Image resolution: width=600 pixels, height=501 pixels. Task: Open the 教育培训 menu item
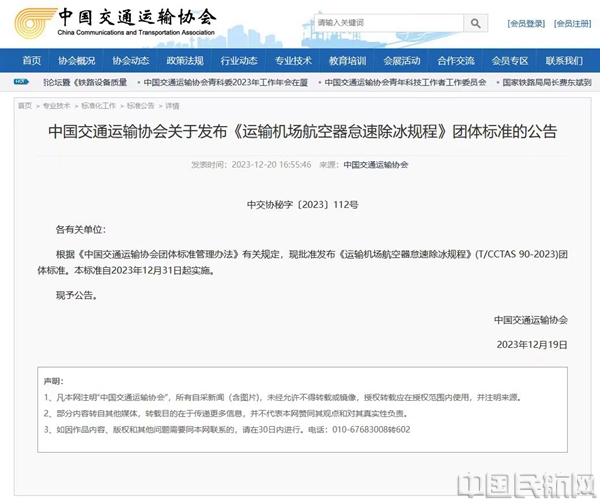(347, 60)
